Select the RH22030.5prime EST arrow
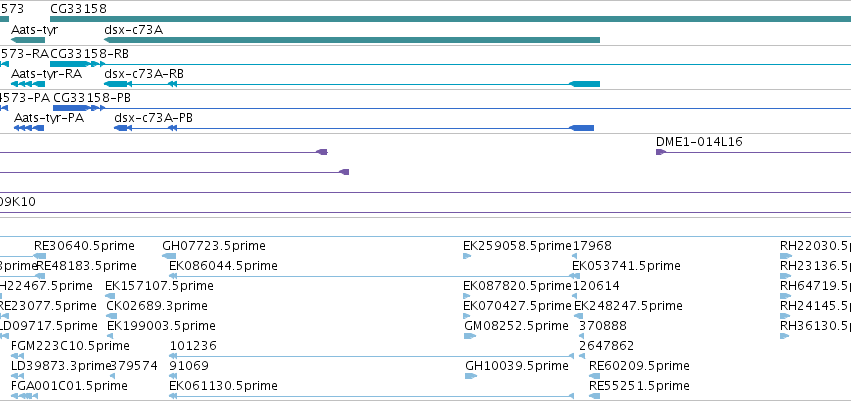Viewport: 851px width, 401px height. click(x=785, y=256)
